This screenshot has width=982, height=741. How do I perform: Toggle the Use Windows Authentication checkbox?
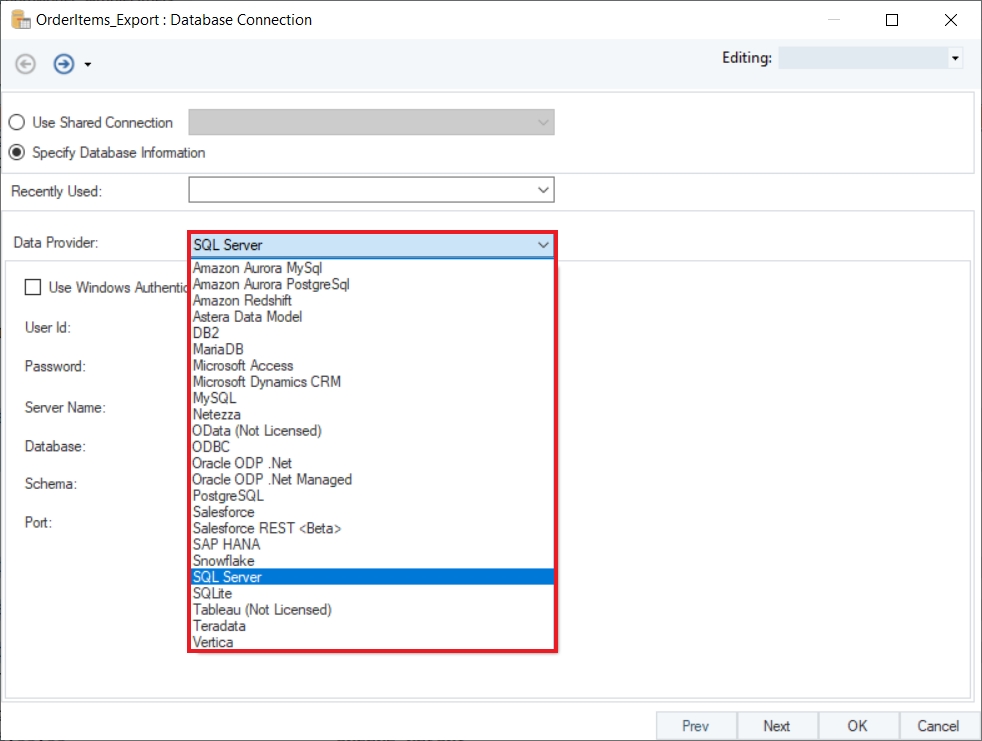pyautogui.click(x=33, y=287)
